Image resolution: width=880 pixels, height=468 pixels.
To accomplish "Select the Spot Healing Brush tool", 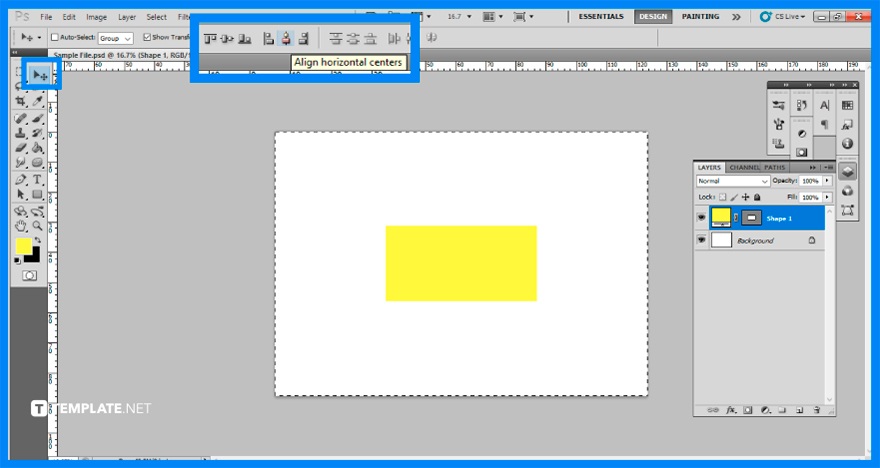I will click(21, 118).
